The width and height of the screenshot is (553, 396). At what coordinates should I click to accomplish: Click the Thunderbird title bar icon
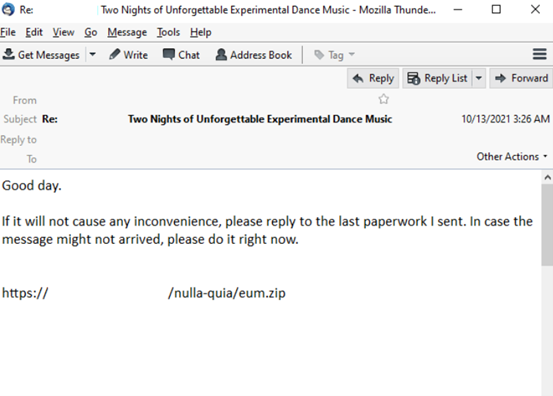8,10
